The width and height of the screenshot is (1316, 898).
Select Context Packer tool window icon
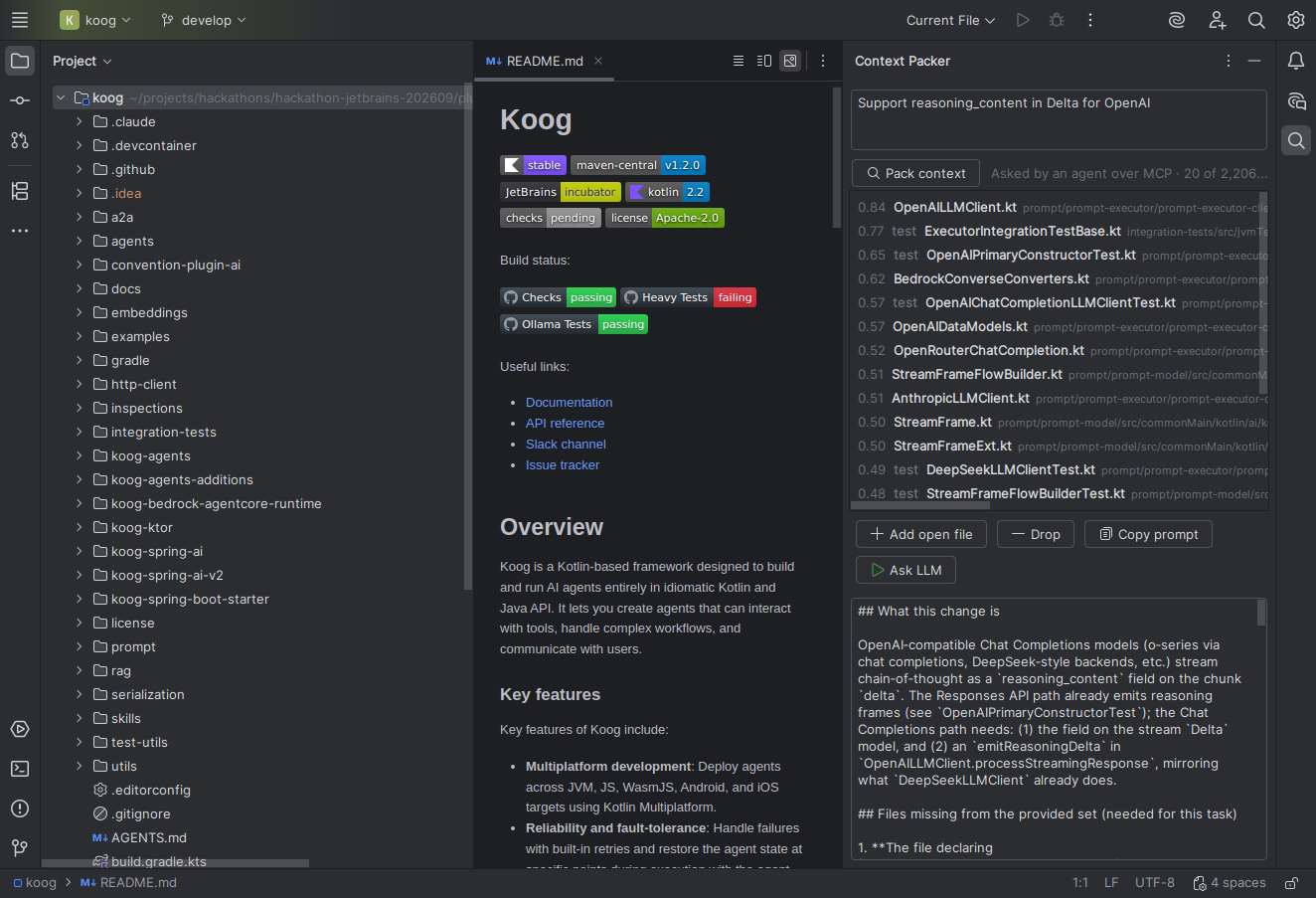tap(1296, 140)
